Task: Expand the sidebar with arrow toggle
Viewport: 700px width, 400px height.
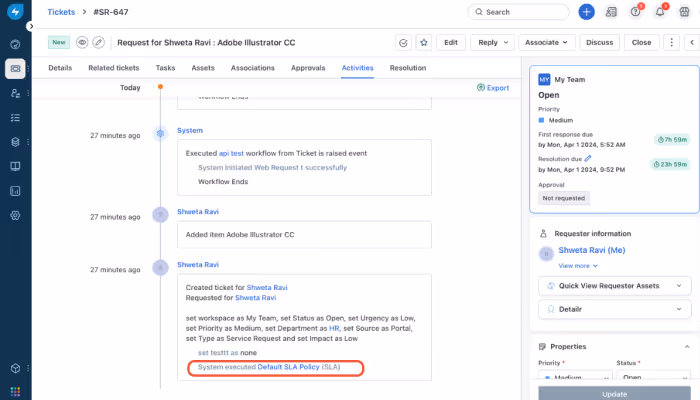Action: tap(30, 26)
